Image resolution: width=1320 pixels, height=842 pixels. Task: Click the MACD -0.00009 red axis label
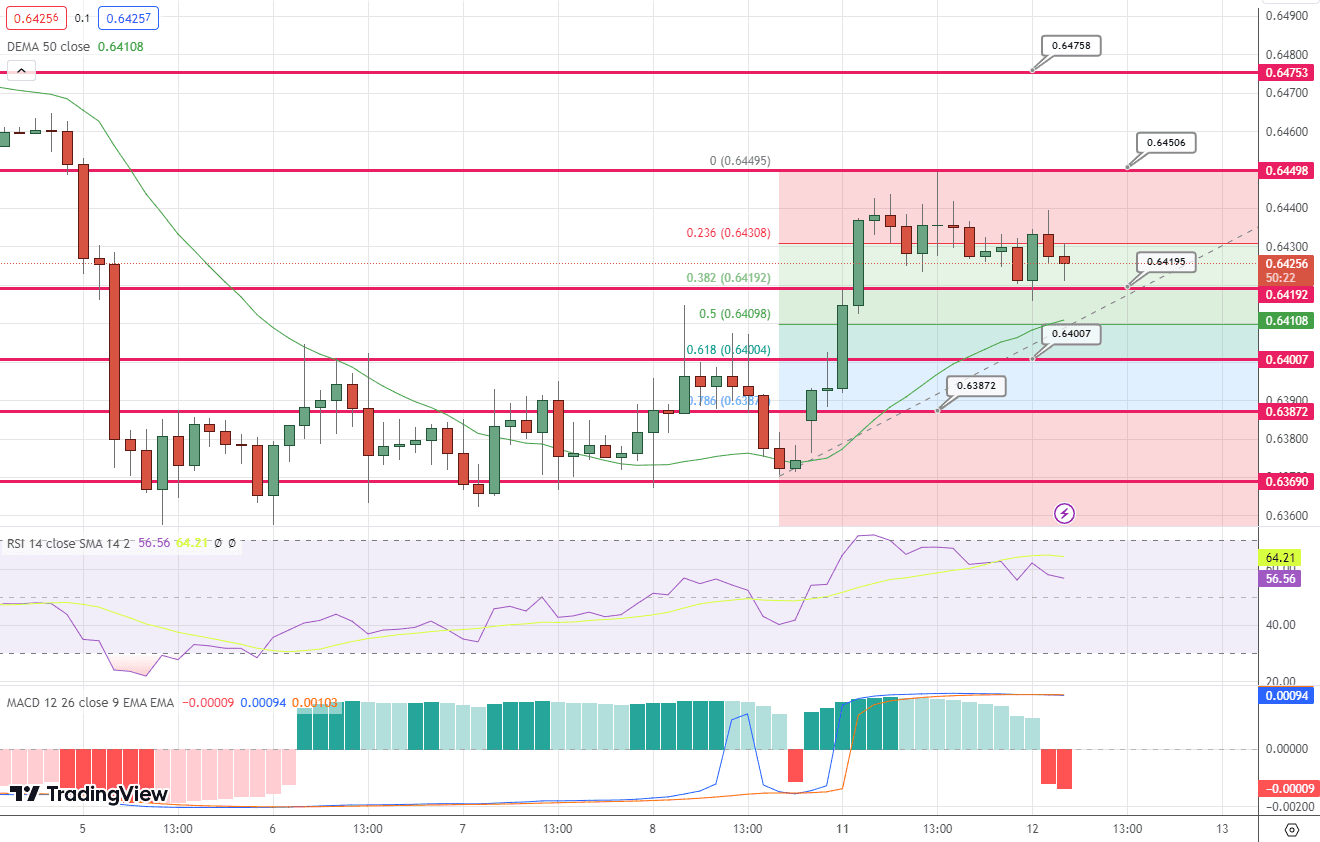click(x=1288, y=789)
